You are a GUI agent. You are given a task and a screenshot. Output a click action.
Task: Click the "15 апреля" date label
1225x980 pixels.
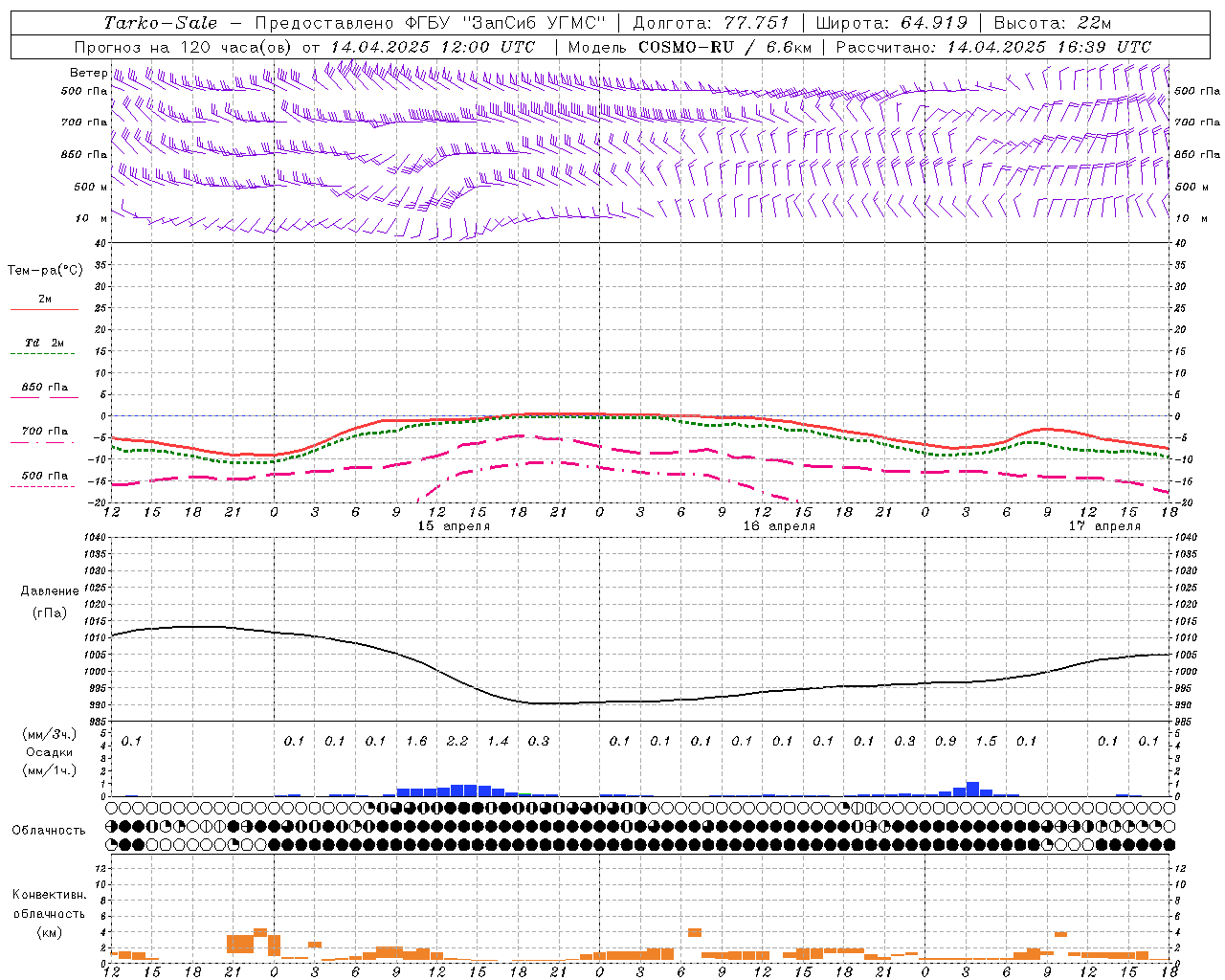point(454,525)
